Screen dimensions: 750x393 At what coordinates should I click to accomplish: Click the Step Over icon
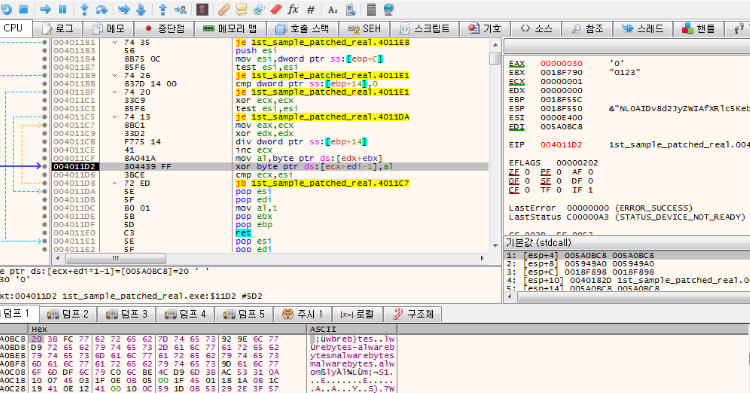[x=102, y=9]
